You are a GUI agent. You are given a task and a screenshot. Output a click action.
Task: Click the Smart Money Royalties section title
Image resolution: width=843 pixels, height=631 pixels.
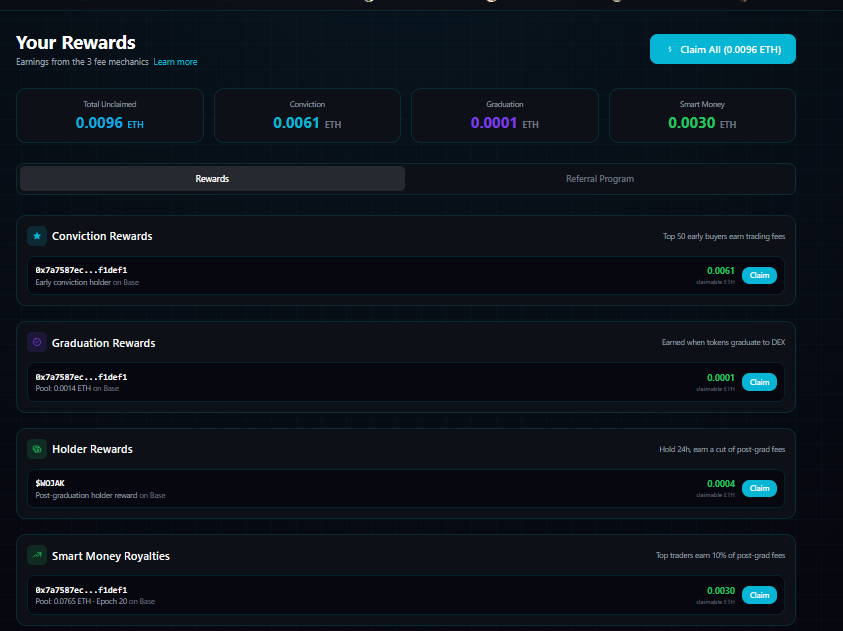click(x=111, y=556)
